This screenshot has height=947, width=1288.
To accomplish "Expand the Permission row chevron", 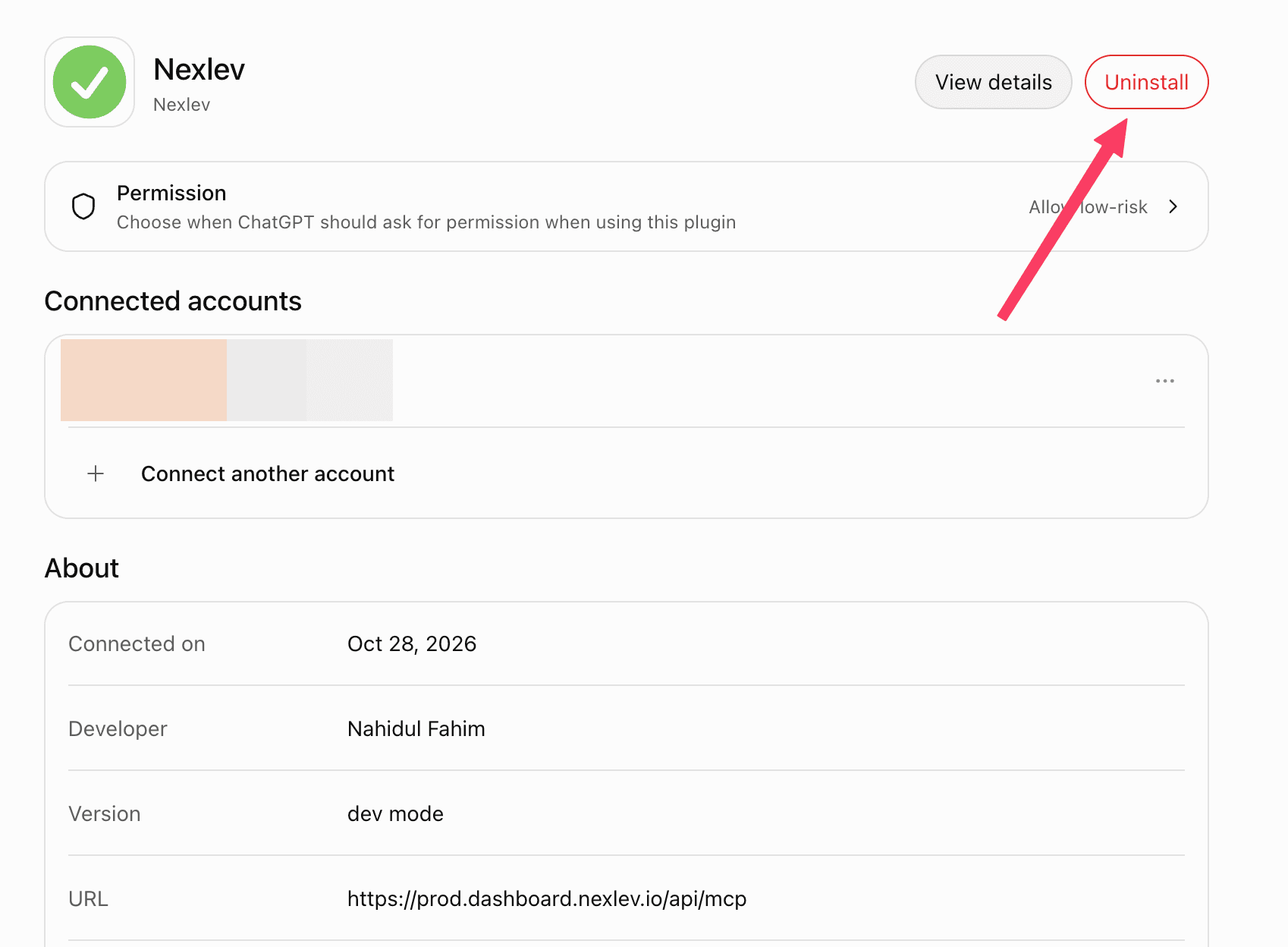I will point(1173,206).
